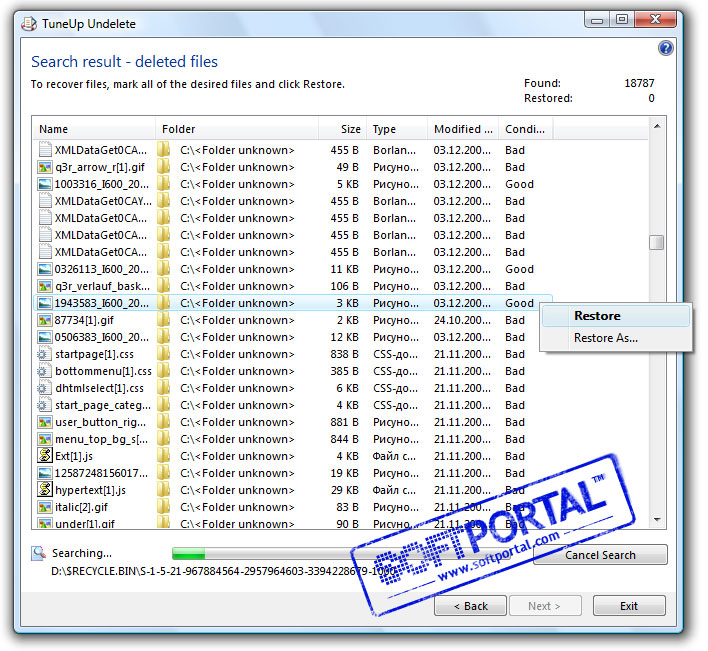Click the image icon of 87734[1].gif
Screen dimensions: 708x651
pos(44,321)
